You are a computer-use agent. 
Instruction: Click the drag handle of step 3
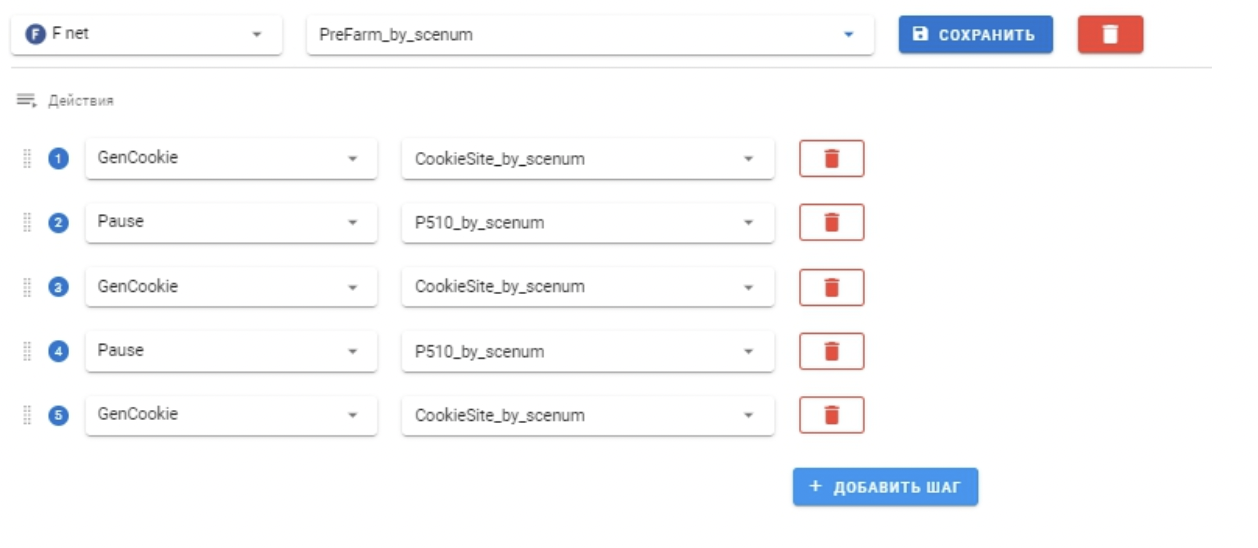[27, 287]
